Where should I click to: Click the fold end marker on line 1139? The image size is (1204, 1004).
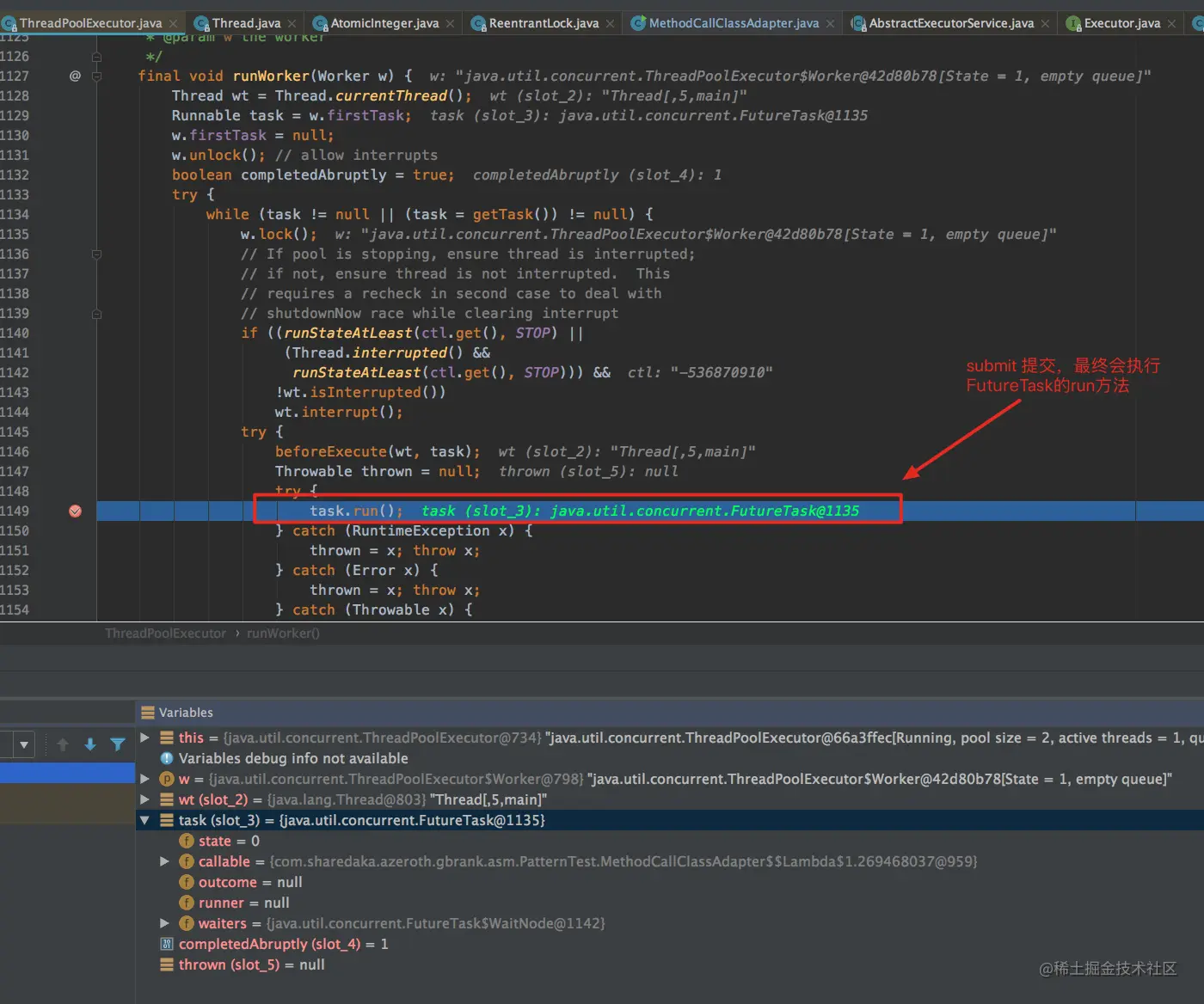(x=96, y=313)
